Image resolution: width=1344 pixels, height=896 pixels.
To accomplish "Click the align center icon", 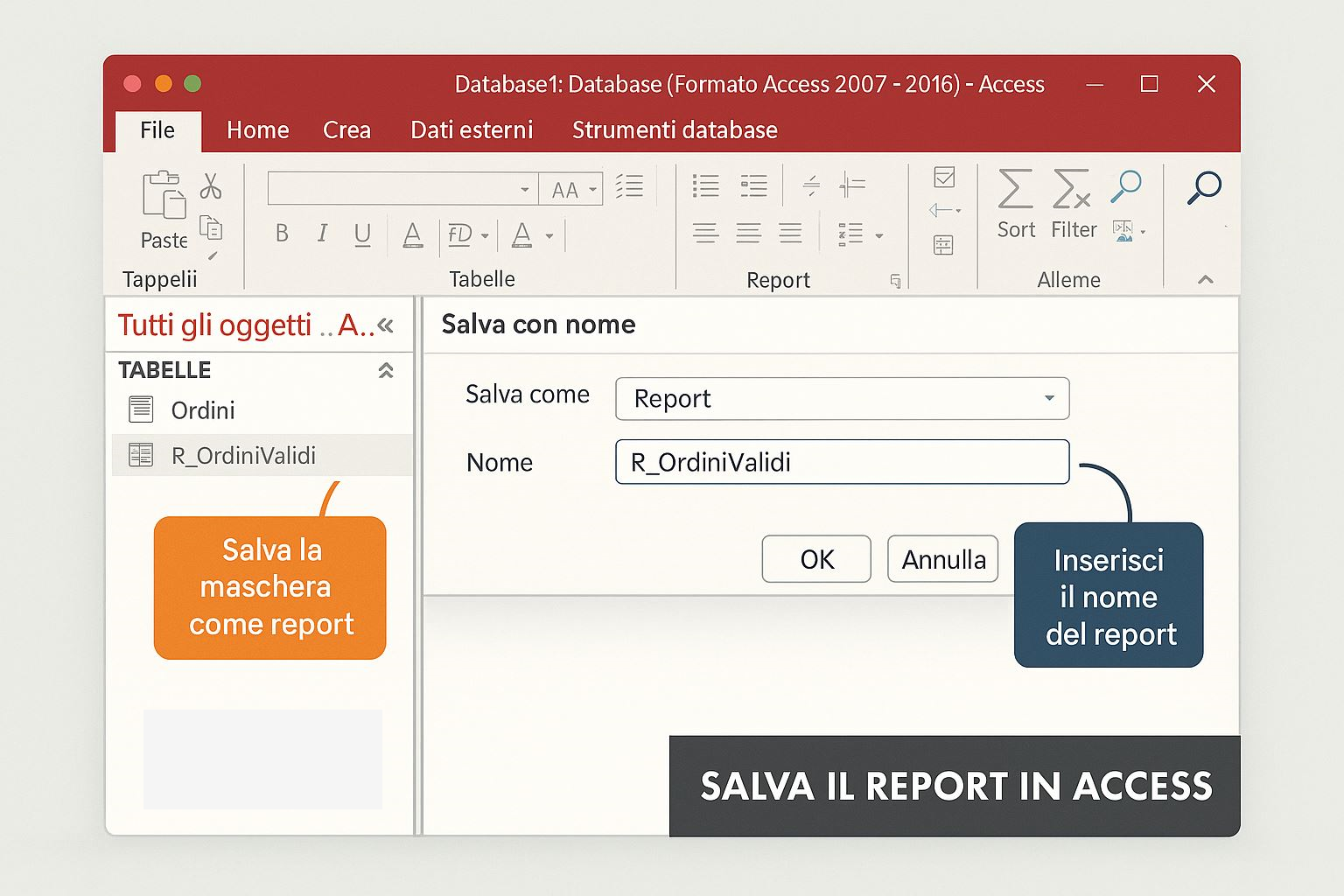I will point(748,233).
